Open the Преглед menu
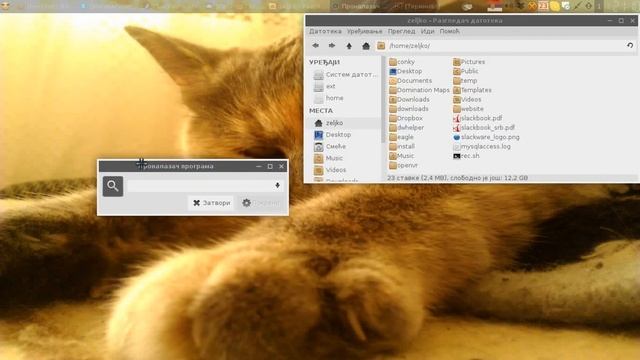The height and width of the screenshot is (360, 640). click(402, 31)
